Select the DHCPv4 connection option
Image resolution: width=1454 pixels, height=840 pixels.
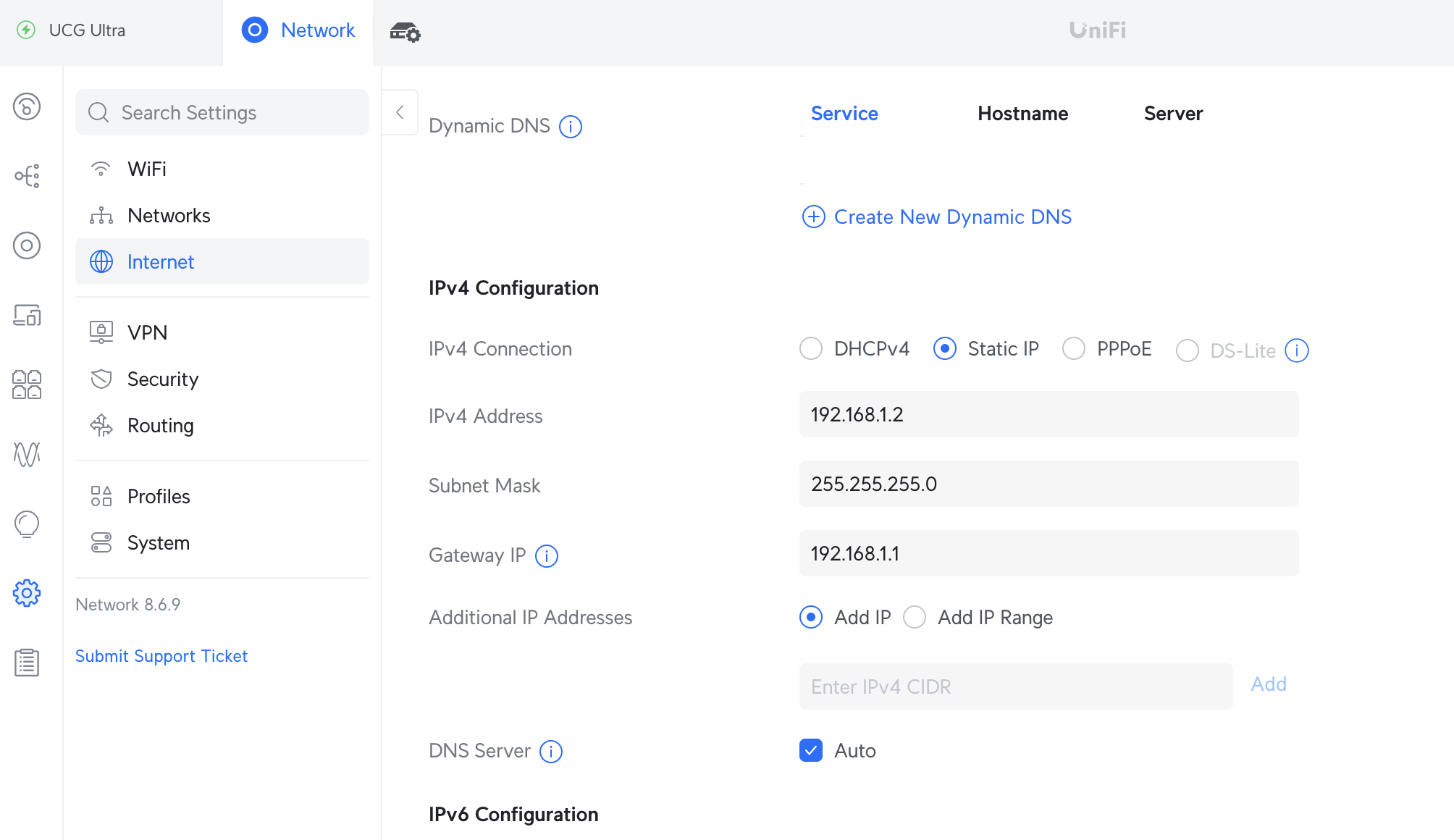(811, 349)
